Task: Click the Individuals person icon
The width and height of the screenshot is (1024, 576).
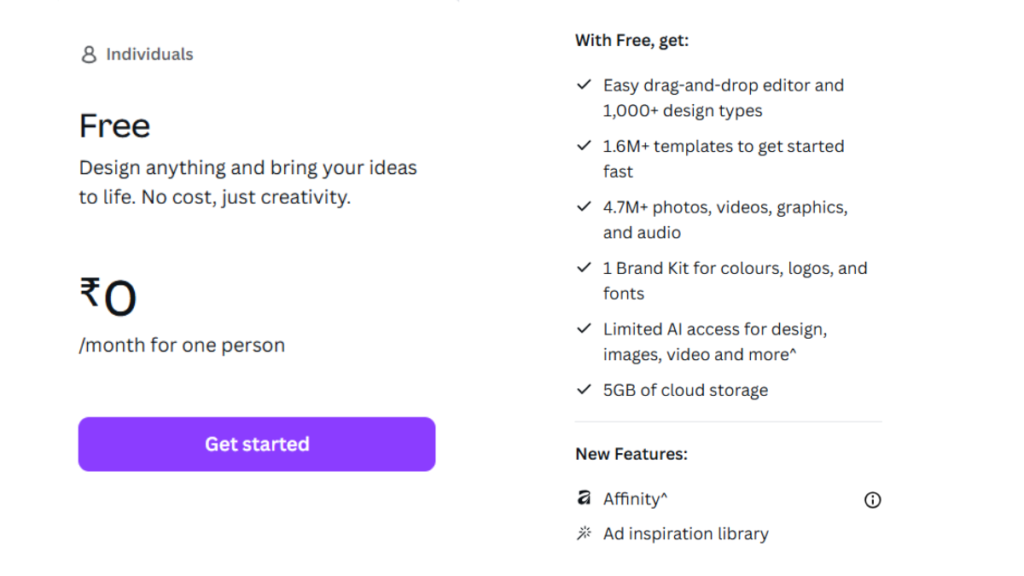Action: (89, 54)
